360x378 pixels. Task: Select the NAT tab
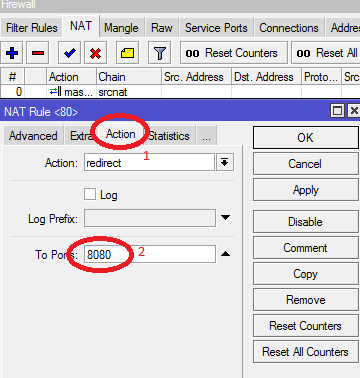[81, 26]
